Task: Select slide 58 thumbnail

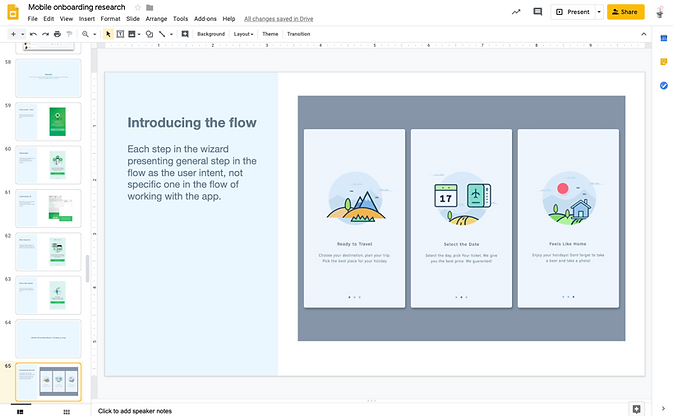Action: coord(48,78)
